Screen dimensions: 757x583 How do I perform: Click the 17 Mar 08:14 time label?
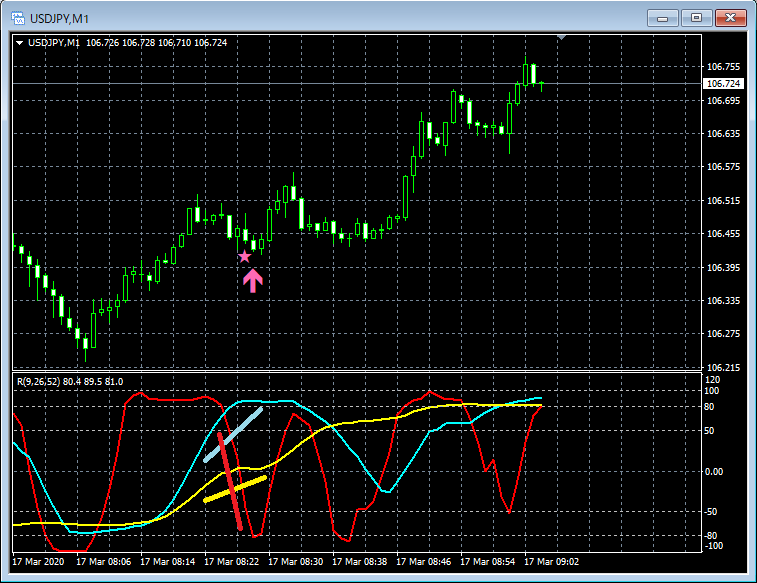(x=168, y=562)
